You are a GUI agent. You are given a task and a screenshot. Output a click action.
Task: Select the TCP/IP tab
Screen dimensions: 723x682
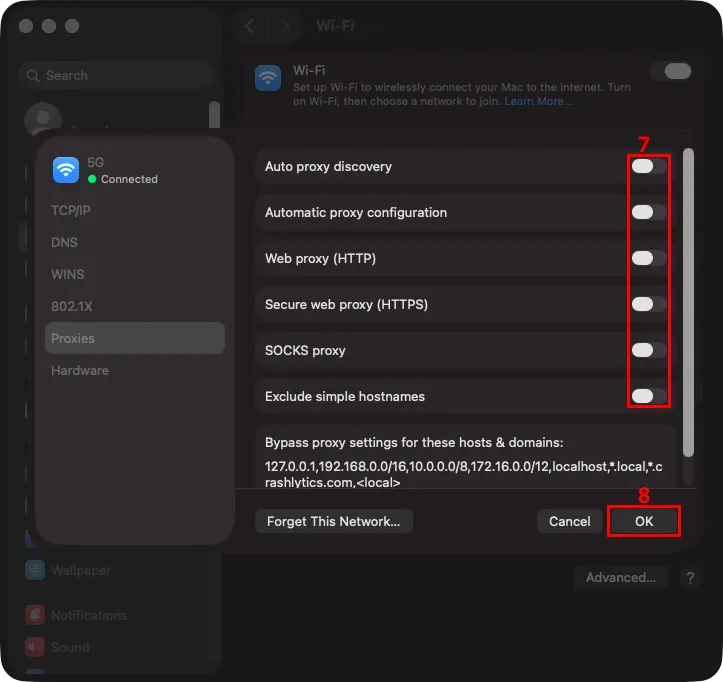point(71,210)
